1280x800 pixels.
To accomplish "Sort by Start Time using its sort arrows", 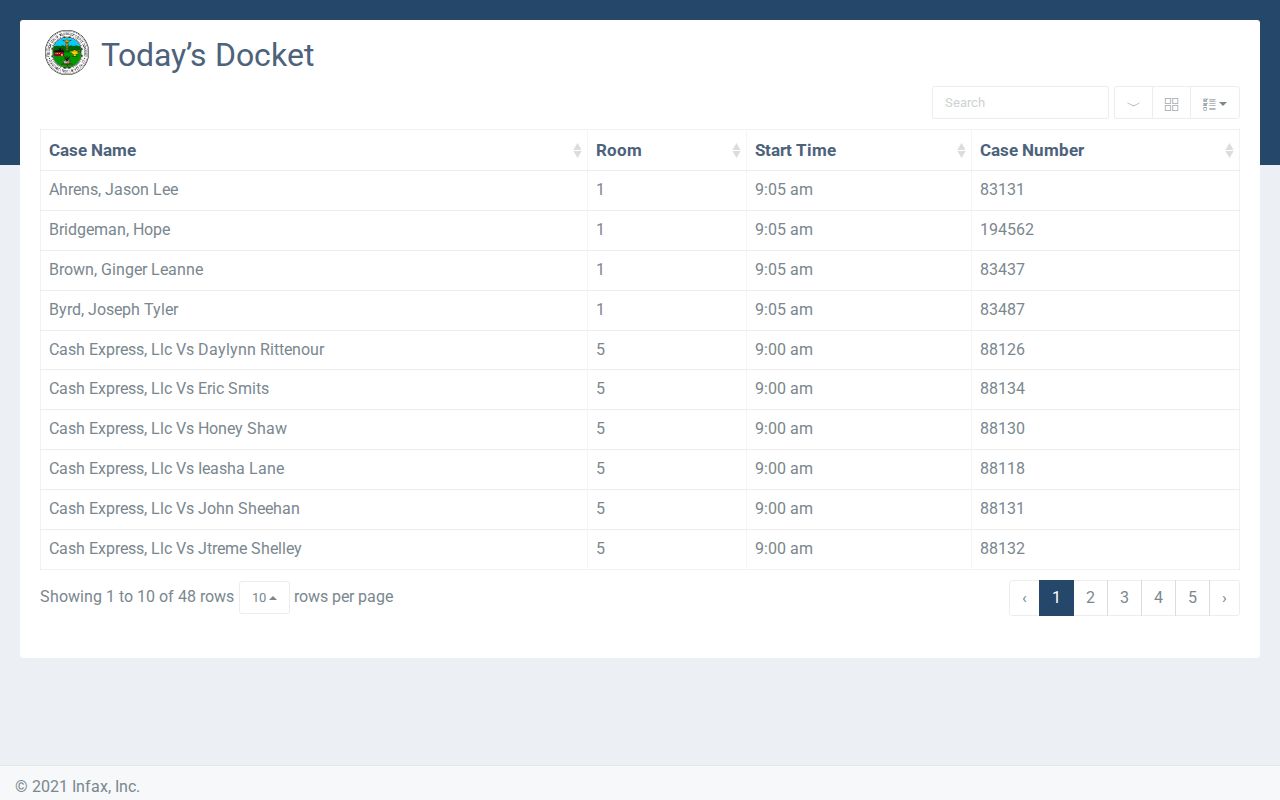I will (961, 150).
